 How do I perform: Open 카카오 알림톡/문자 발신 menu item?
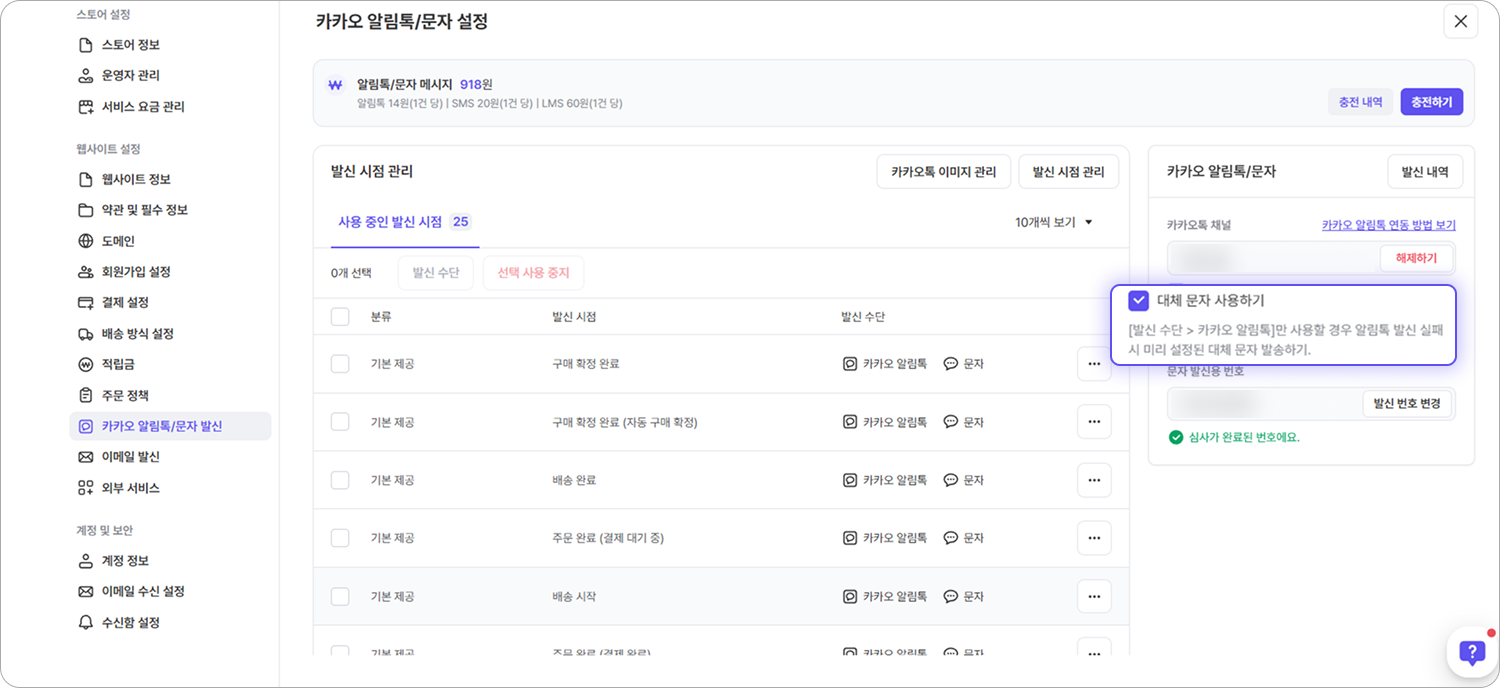click(x=170, y=426)
